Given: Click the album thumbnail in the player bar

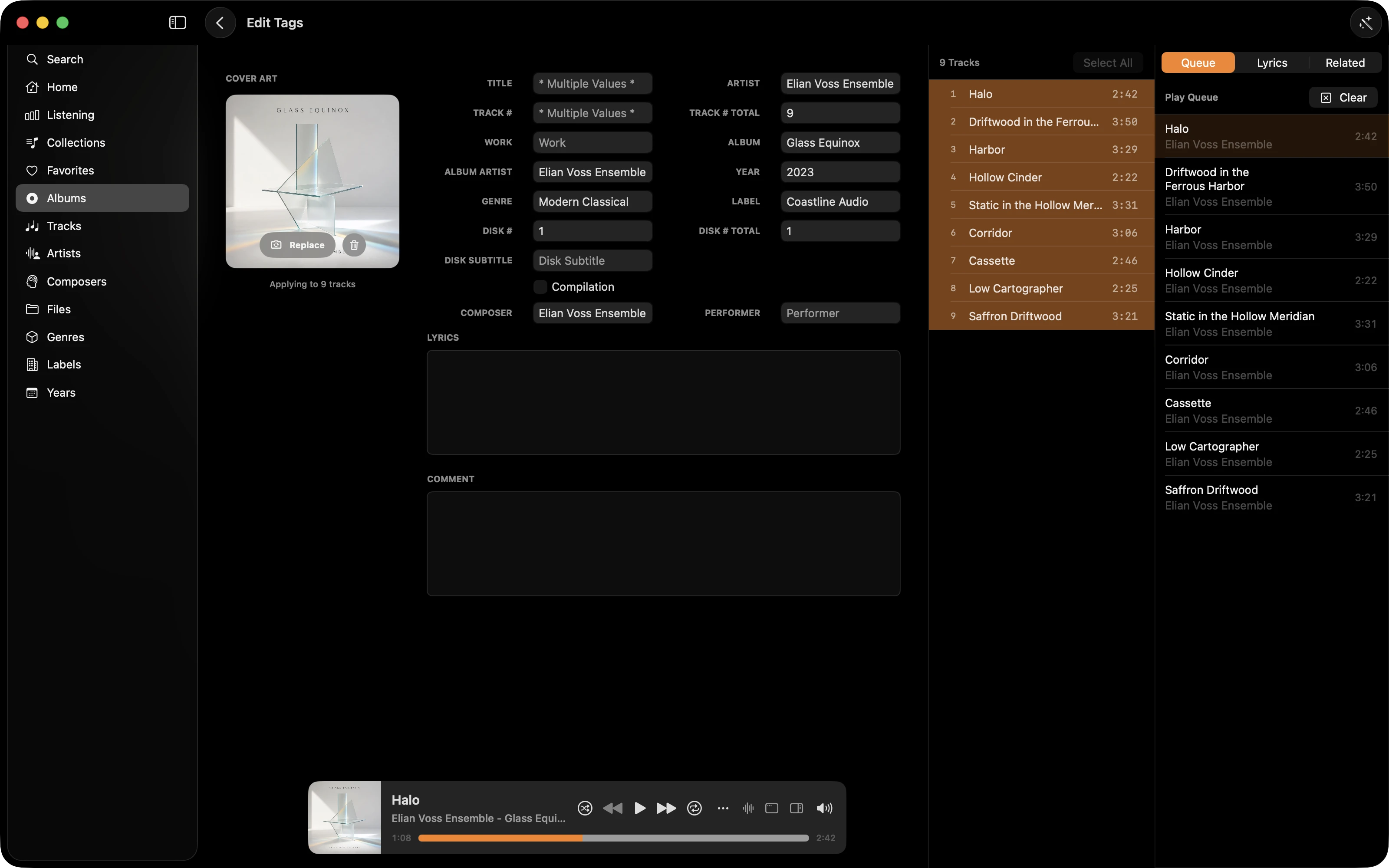Looking at the screenshot, I should [345, 818].
